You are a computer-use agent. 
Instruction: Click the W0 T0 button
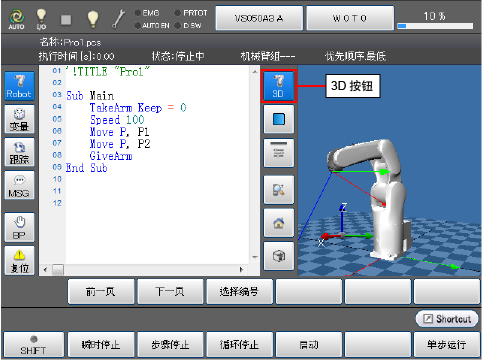pyautogui.click(x=350, y=18)
